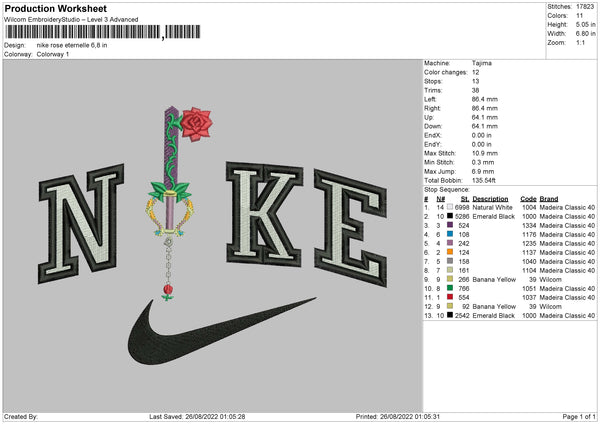Click the black swatch in stop row 2
This screenshot has width=600, height=424.
click(450, 216)
